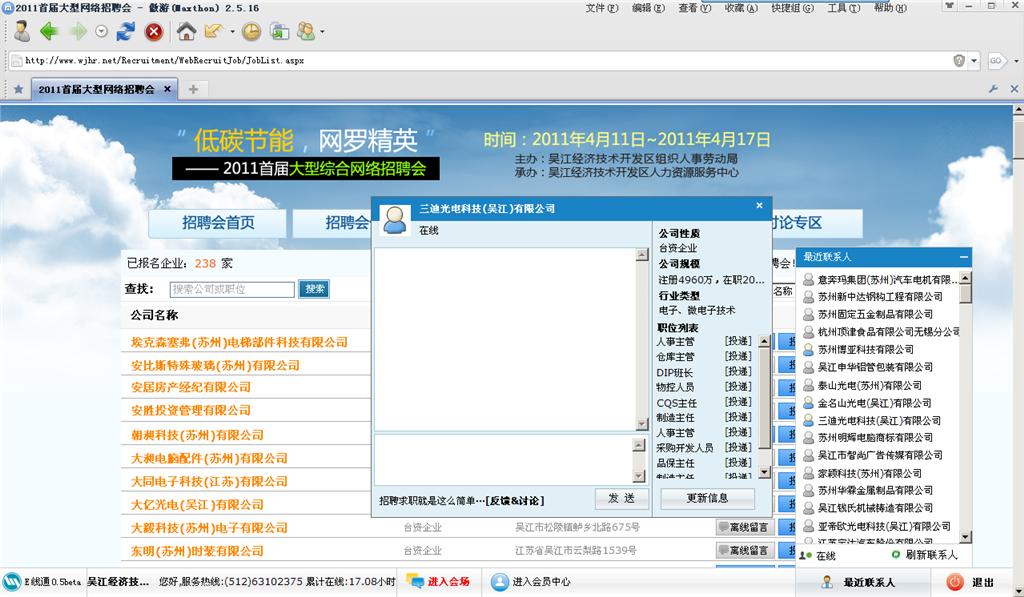The width and height of the screenshot is (1024, 597).
Task: Click the Refresh page icon
Action: (x=125, y=31)
